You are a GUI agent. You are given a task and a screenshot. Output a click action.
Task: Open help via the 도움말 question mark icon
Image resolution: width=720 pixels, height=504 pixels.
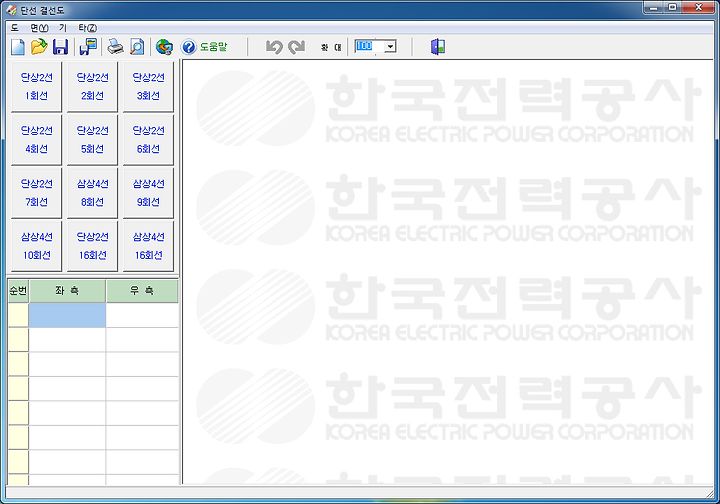coord(204,47)
